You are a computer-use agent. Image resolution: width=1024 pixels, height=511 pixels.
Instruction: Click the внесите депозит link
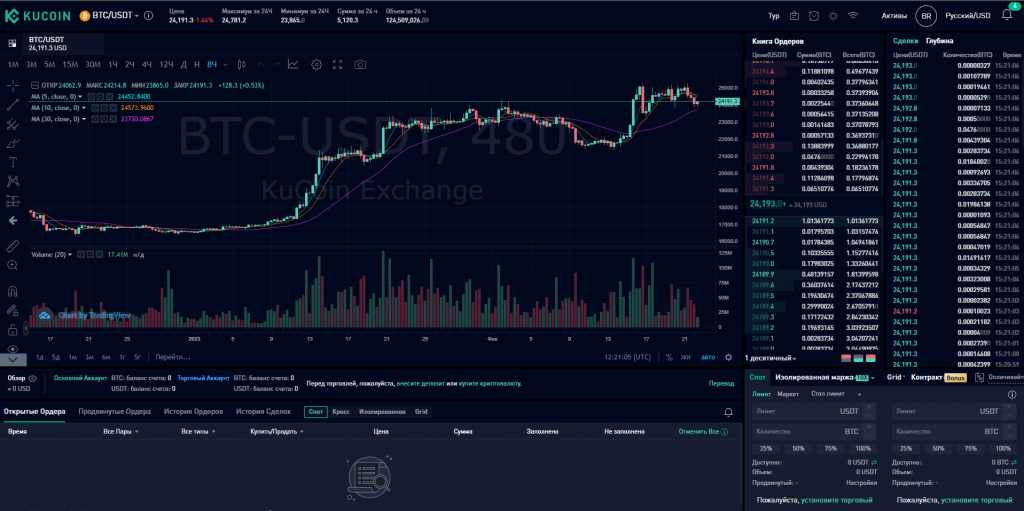[422, 383]
